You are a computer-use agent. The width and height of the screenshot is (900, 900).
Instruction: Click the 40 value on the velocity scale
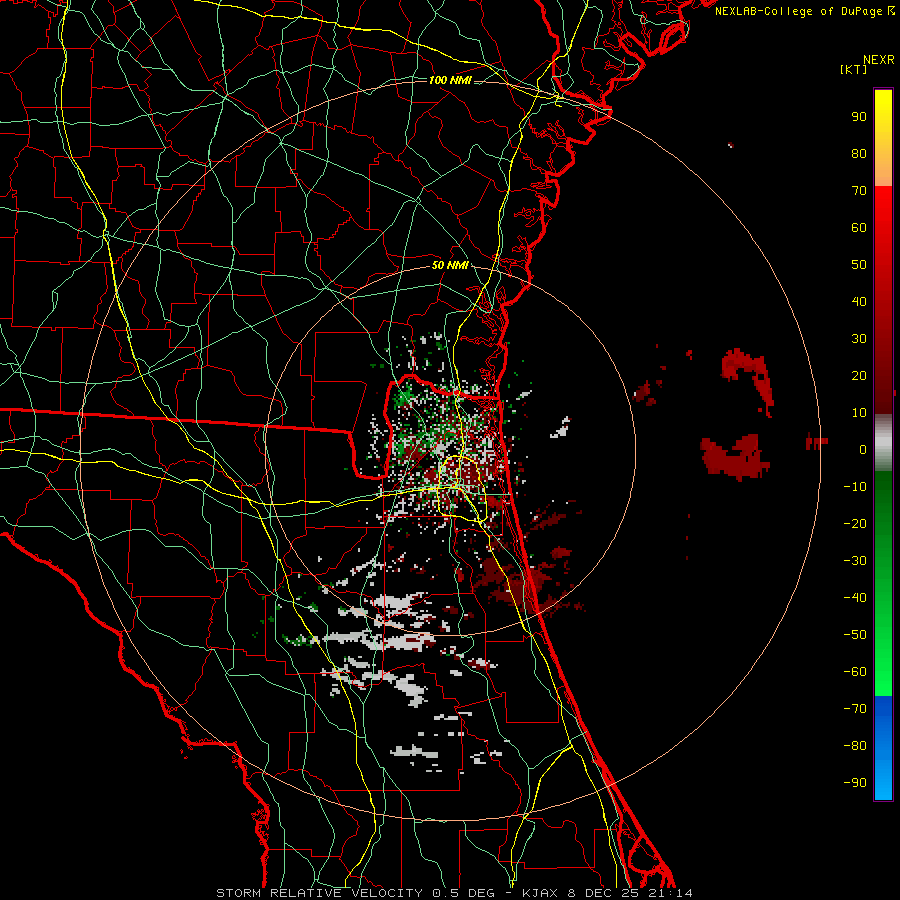pyautogui.click(x=859, y=302)
